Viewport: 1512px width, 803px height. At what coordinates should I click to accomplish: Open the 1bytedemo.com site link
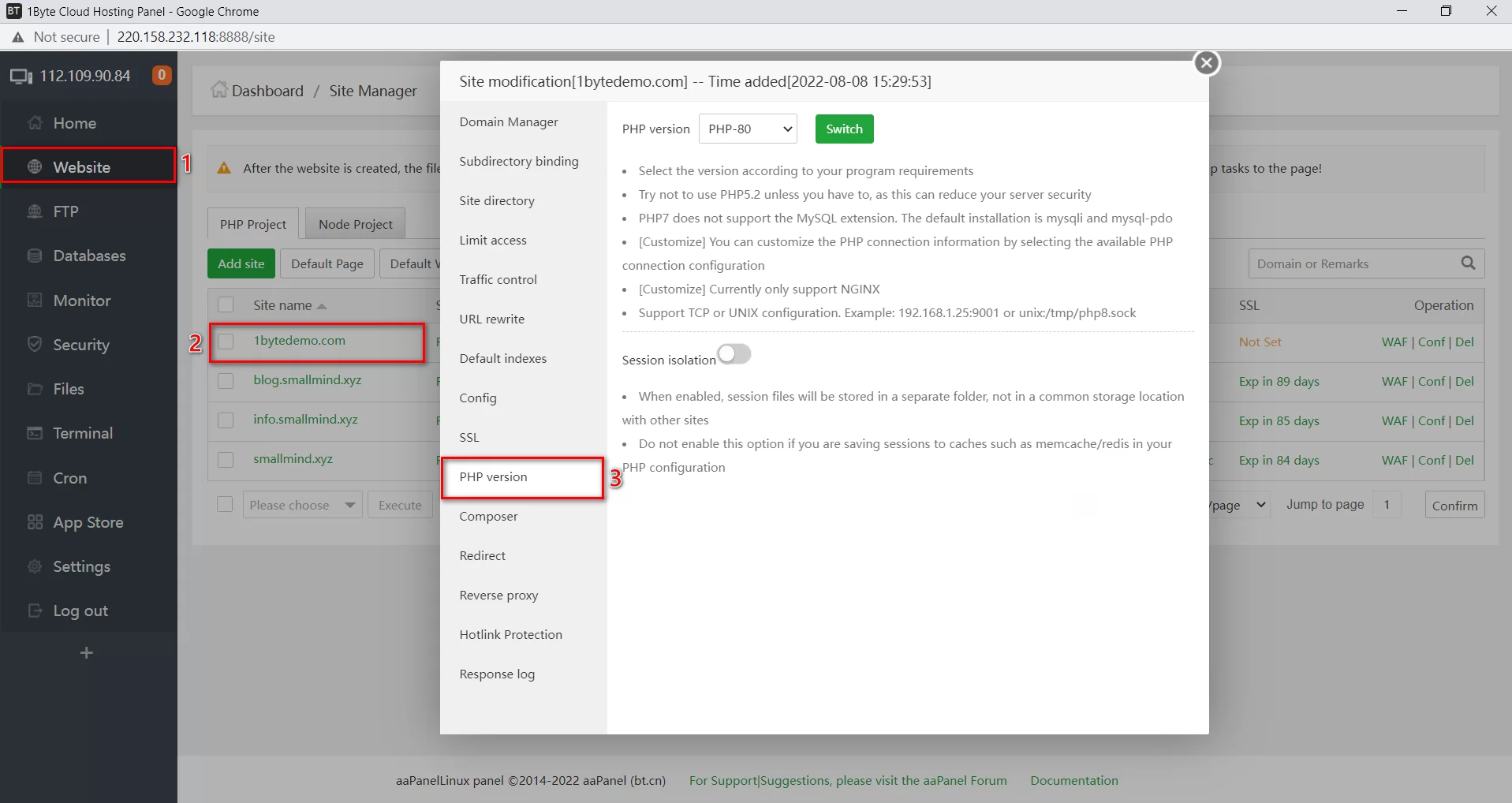tap(299, 341)
